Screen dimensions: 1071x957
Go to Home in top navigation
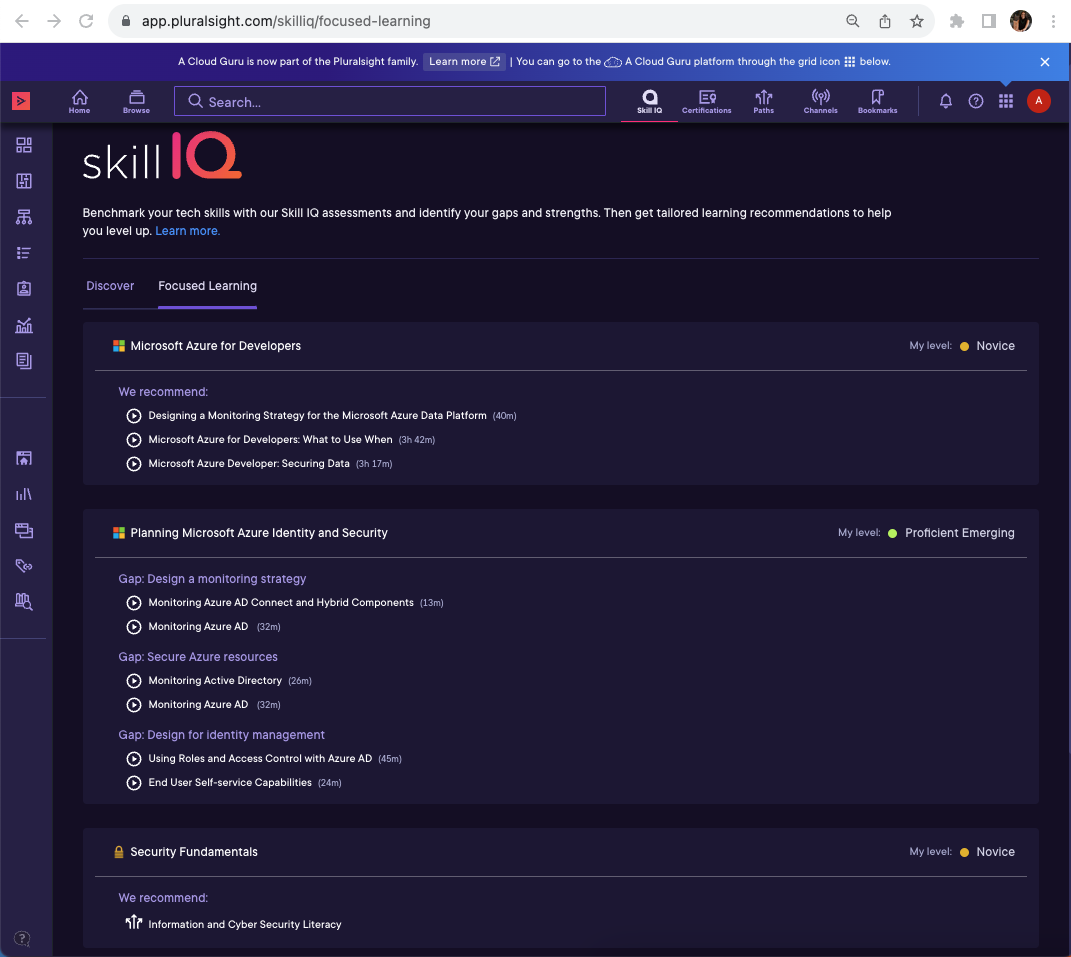[79, 102]
